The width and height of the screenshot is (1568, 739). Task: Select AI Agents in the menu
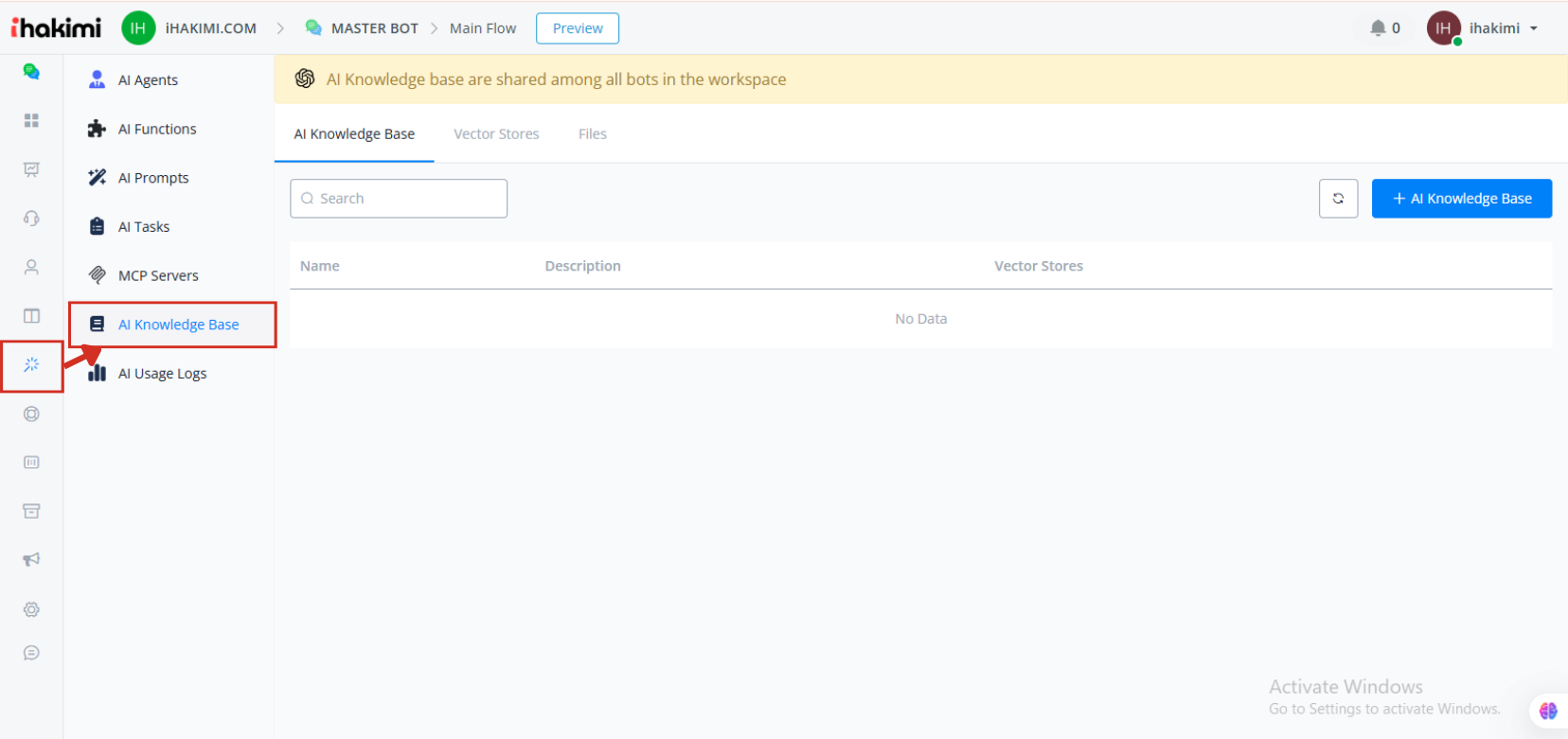point(148,80)
